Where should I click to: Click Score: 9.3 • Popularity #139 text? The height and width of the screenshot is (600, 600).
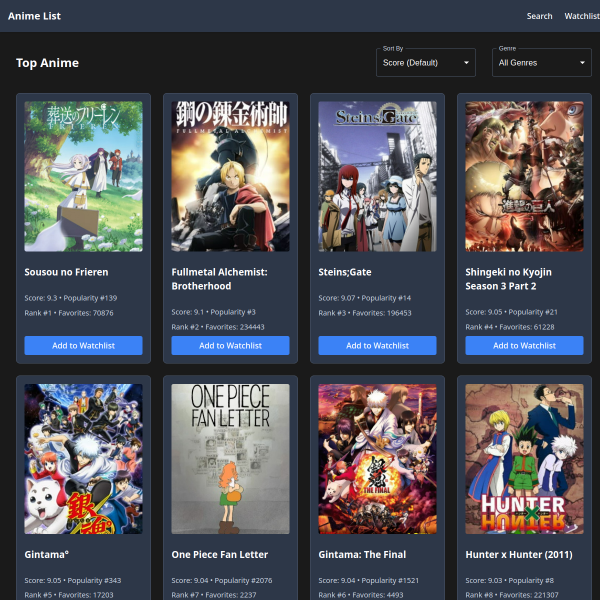71,298
